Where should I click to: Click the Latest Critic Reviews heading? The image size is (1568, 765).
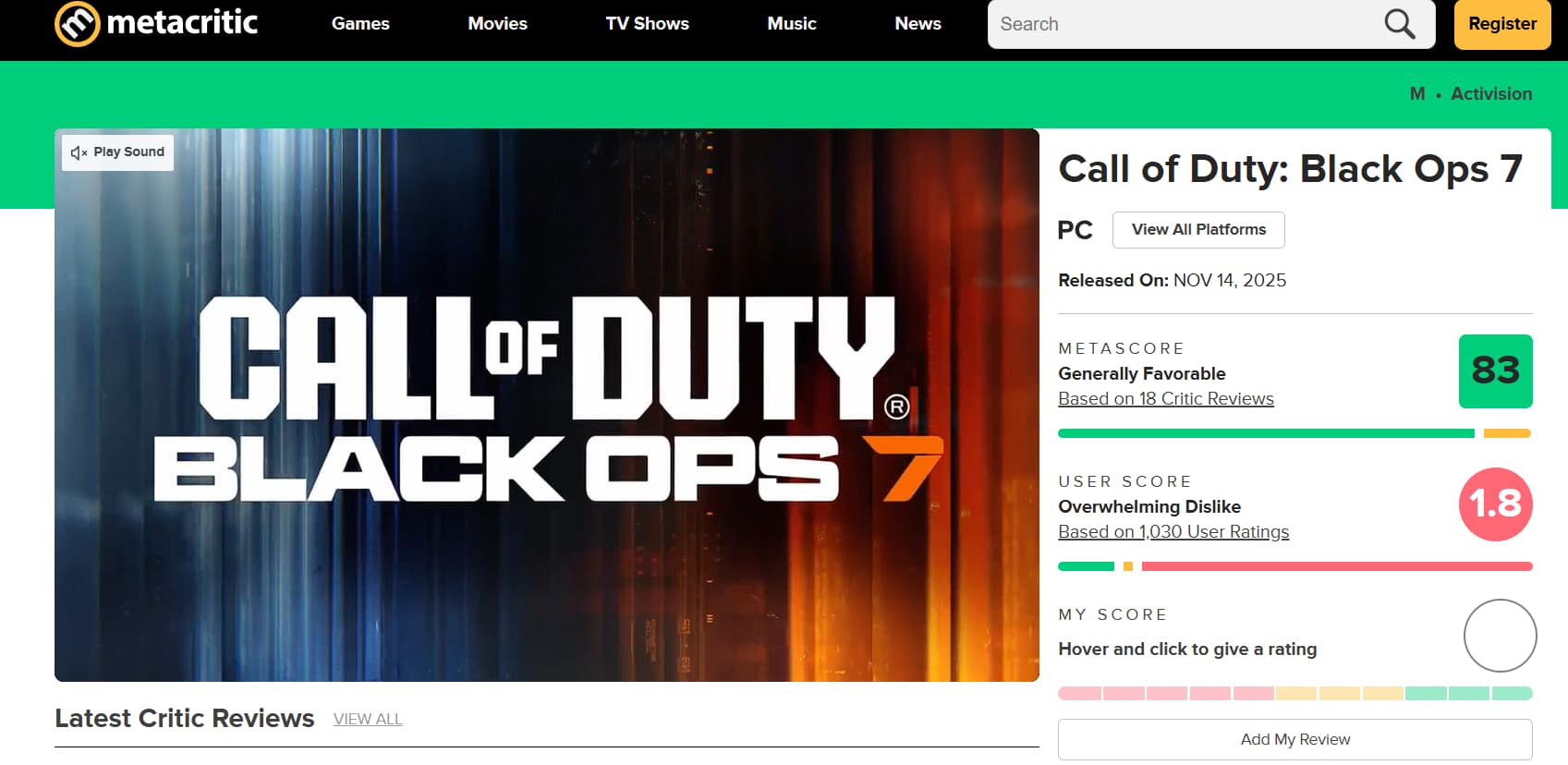[185, 719]
